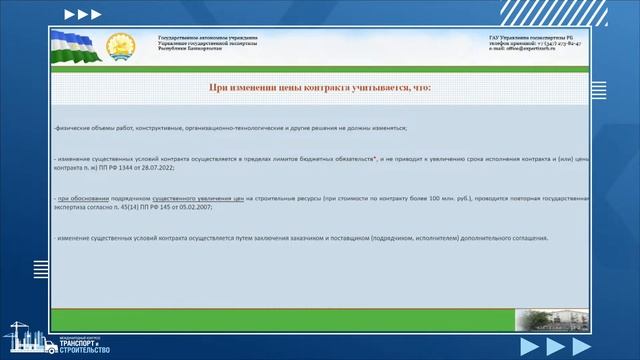
Task: Click the paragraph about 'дополнительного соглашения'
Action: coord(301,238)
